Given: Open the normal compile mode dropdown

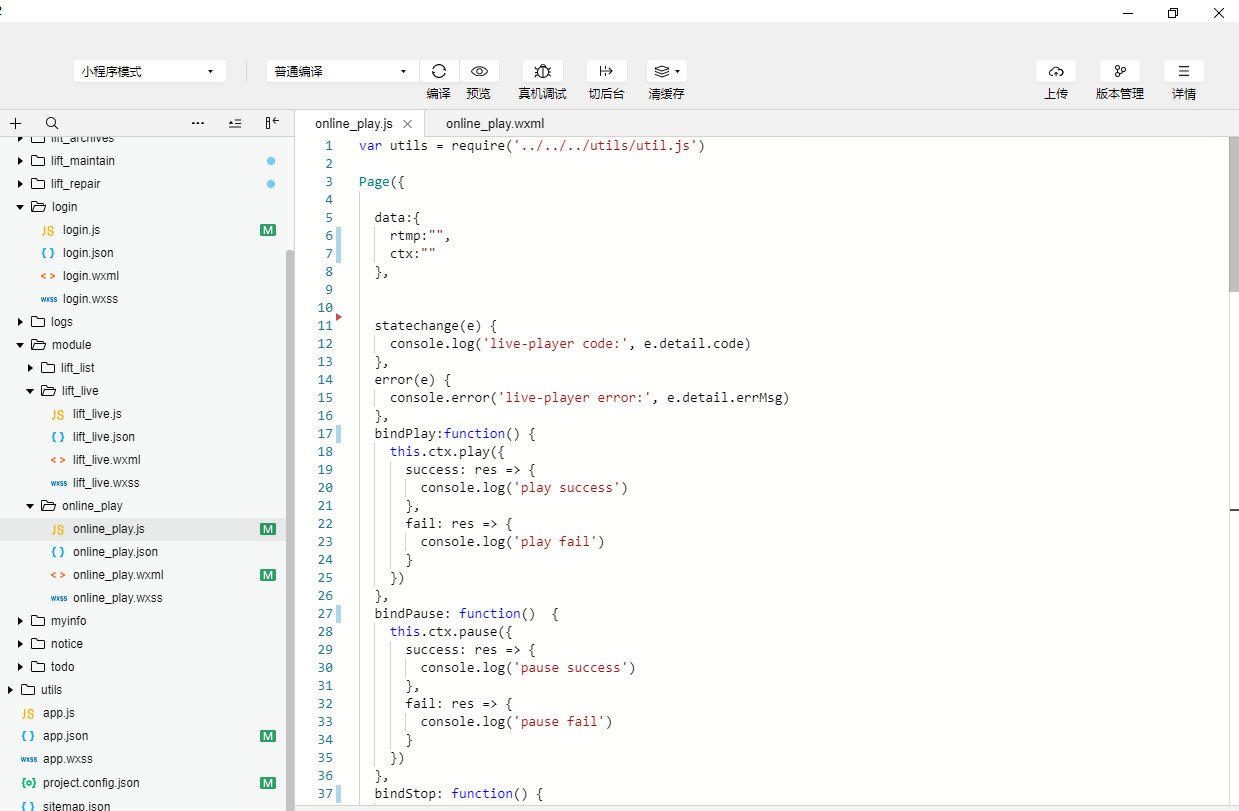Looking at the screenshot, I should coord(342,72).
